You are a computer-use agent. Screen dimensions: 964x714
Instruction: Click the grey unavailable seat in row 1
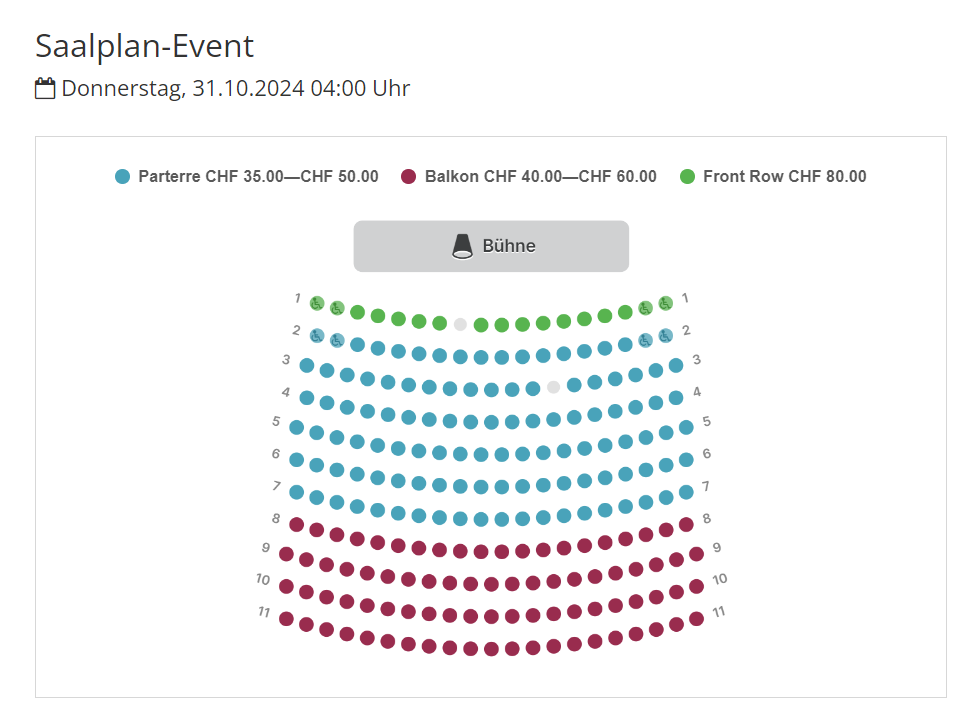[460, 324]
